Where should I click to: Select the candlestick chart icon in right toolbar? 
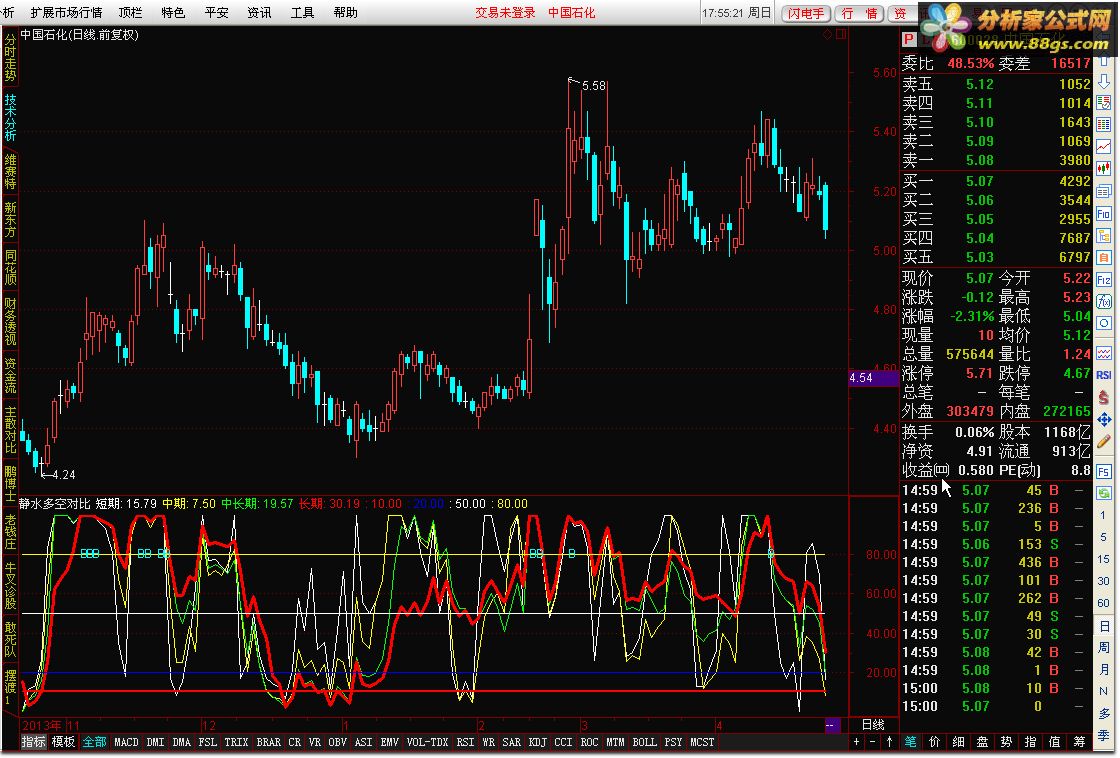tap(1104, 169)
